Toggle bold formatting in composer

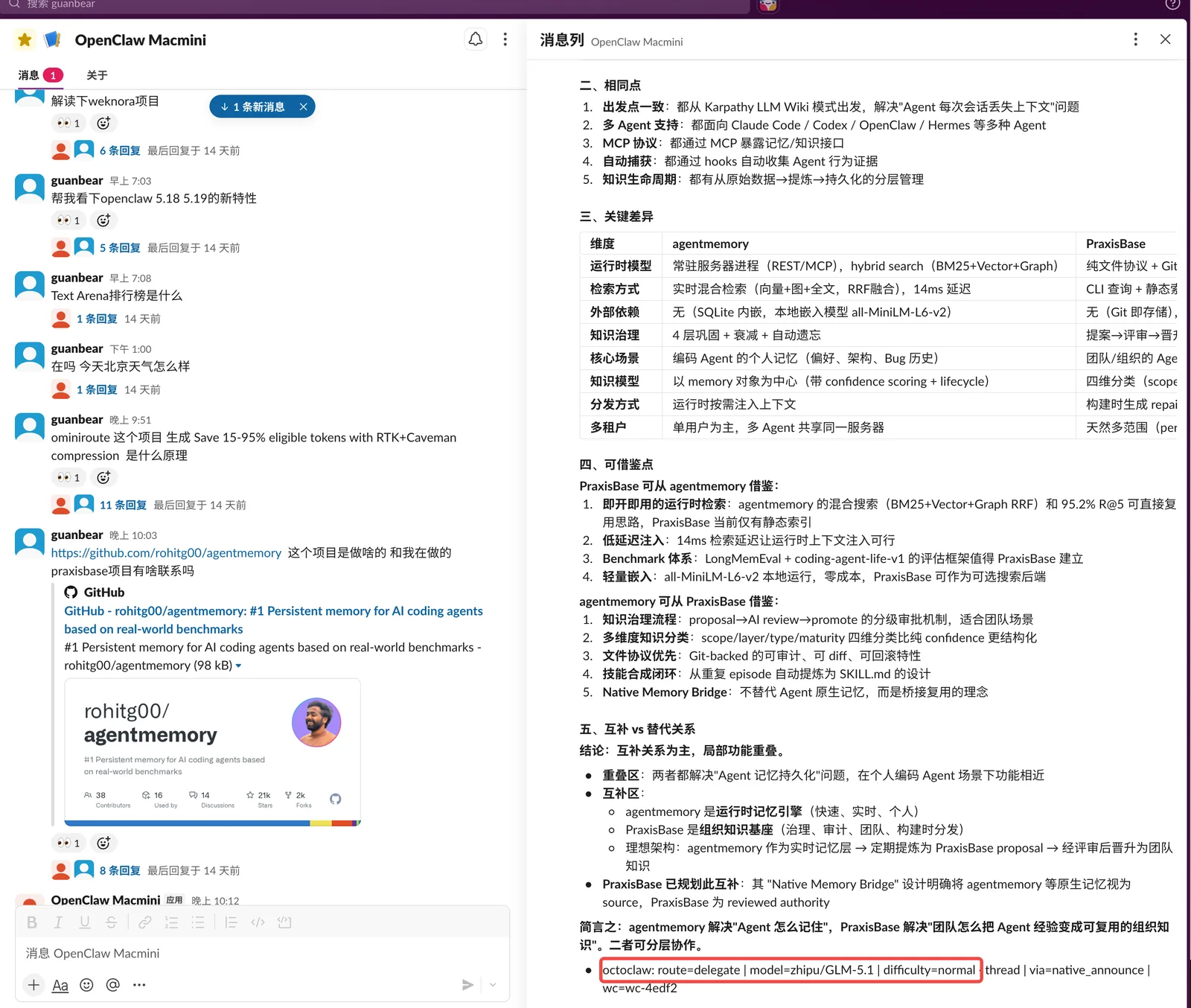pos(32,922)
